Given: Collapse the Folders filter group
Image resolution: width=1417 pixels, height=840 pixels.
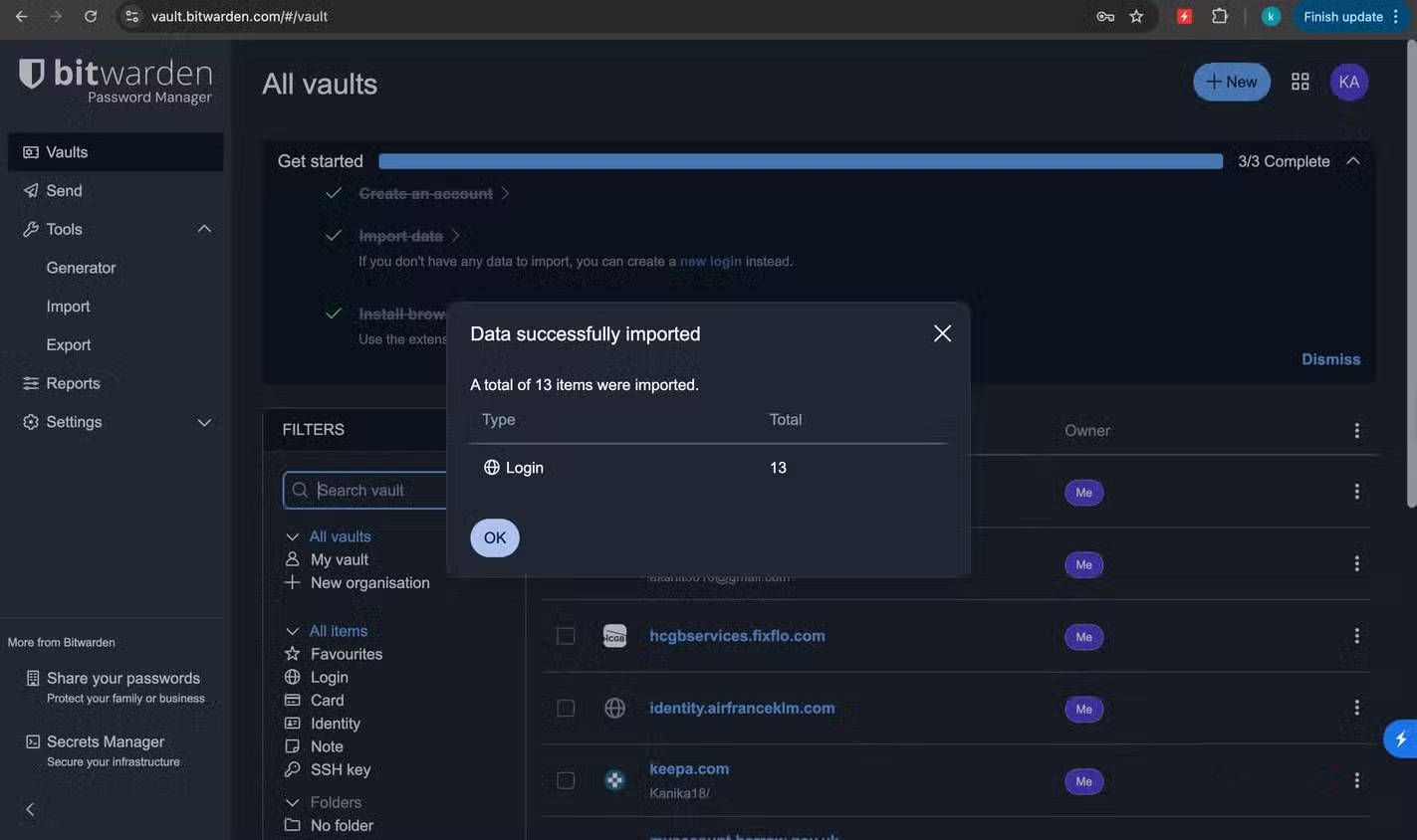Looking at the screenshot, I should pyautogui.click(x=292, y=802).
